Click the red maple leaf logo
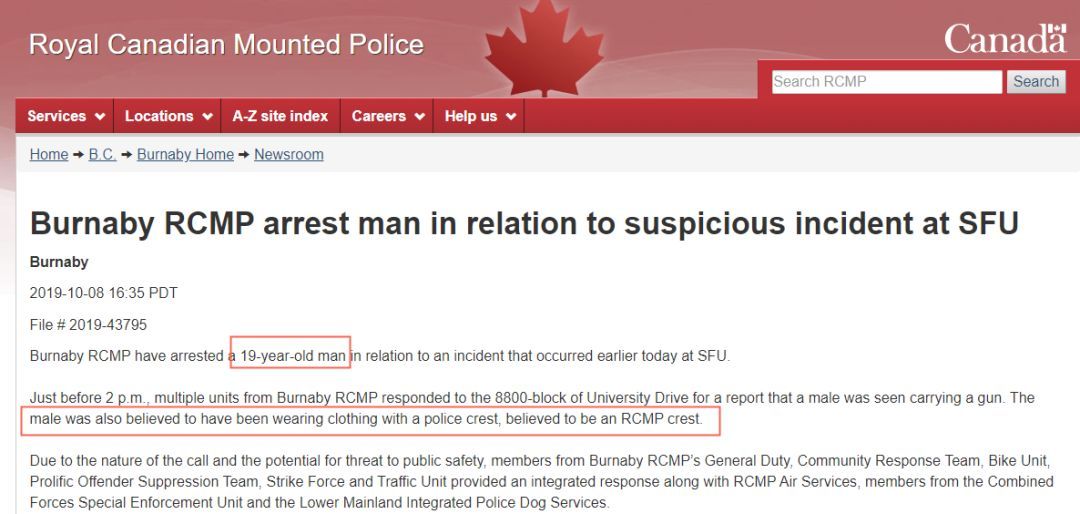The height and width of the screenshot is (514, 1080). [544, 47]
